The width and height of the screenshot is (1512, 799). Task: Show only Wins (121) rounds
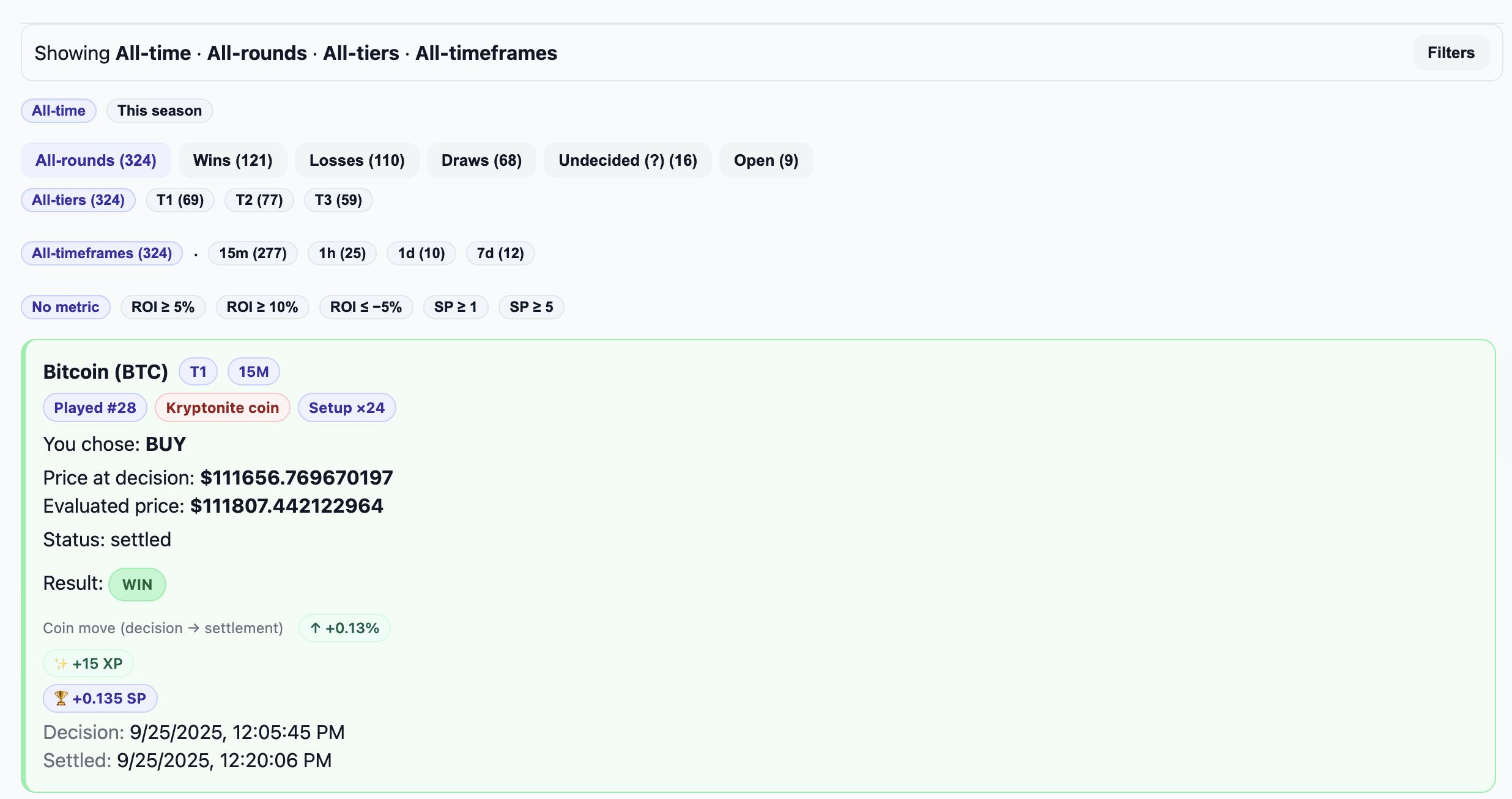232,160
